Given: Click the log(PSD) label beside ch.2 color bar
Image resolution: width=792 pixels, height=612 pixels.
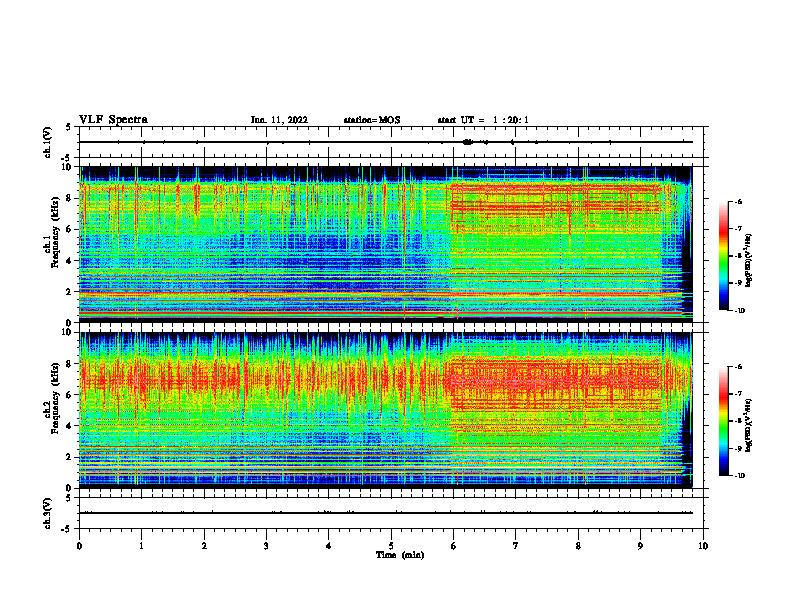Looking at the screenshot, I should [x=749, y=426].
